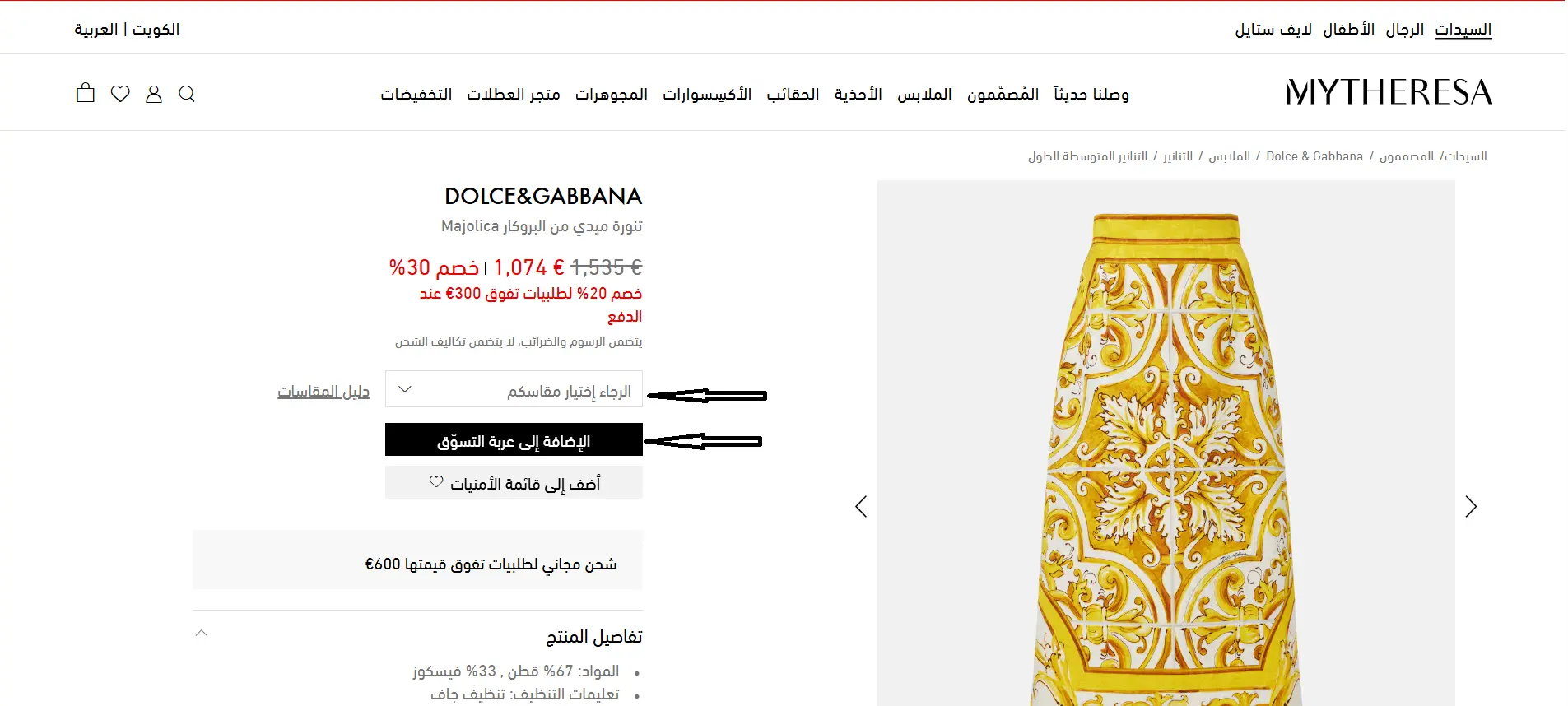Screen dimensions: 1568x706
Task: Switch to the الرجال tab
Action: pyautogui.click(x=1404, y=30)
